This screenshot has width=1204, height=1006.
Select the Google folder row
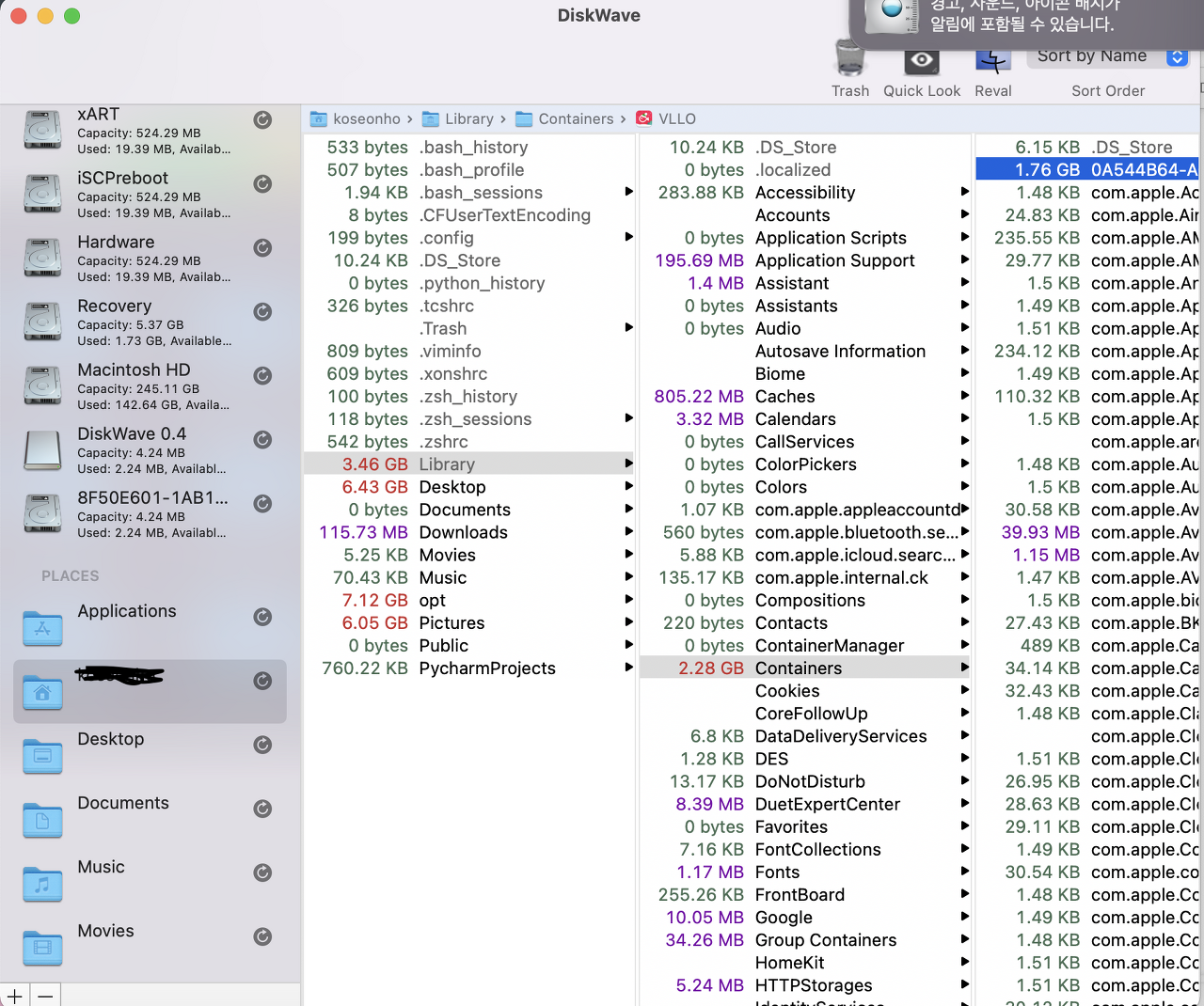[x=805, y=918]
